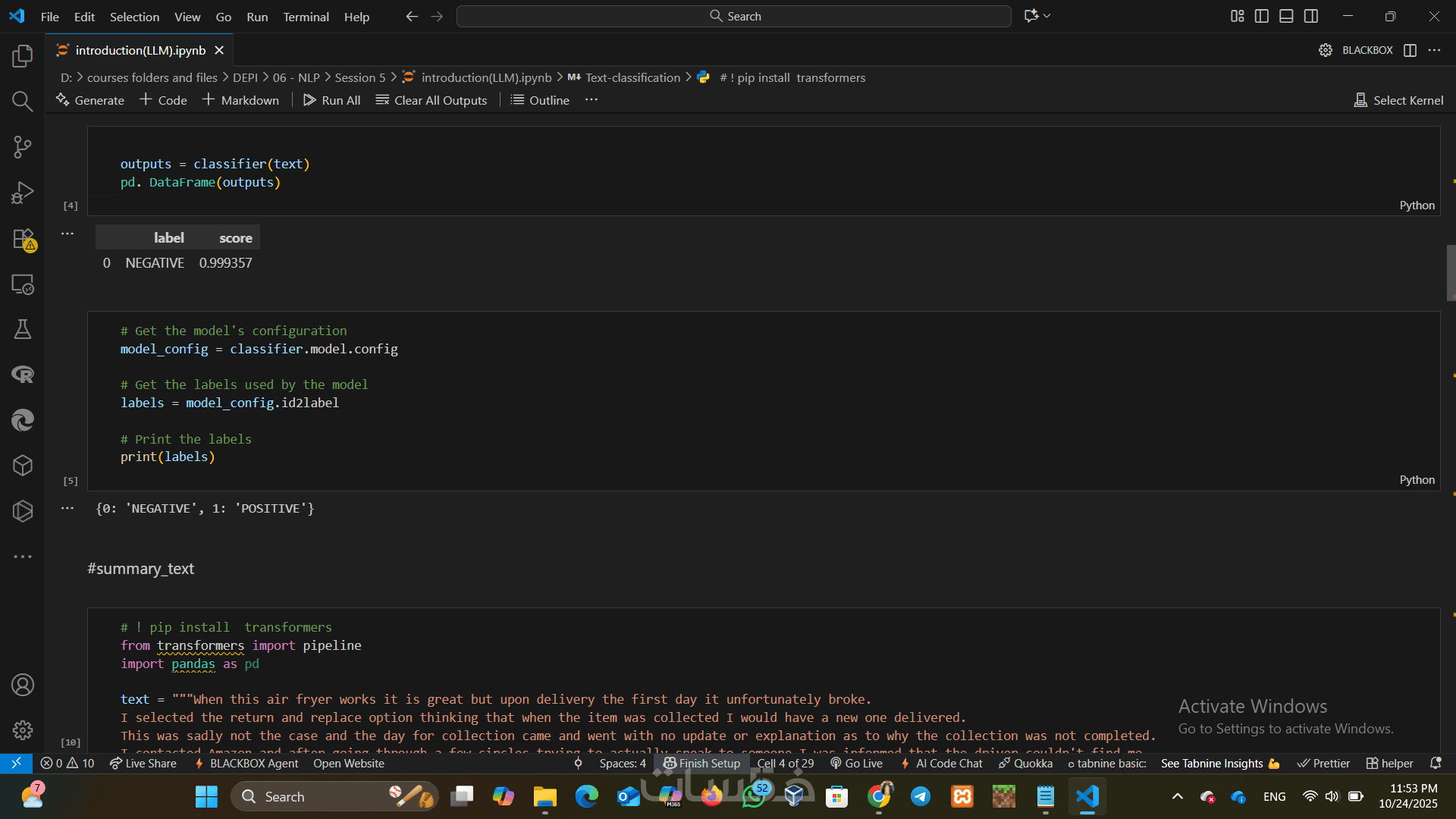Screen dimensions: 1456x819
Task: Toggle the secondary side bar layout
Action: pyautogui.click(x=1311, y=16)
